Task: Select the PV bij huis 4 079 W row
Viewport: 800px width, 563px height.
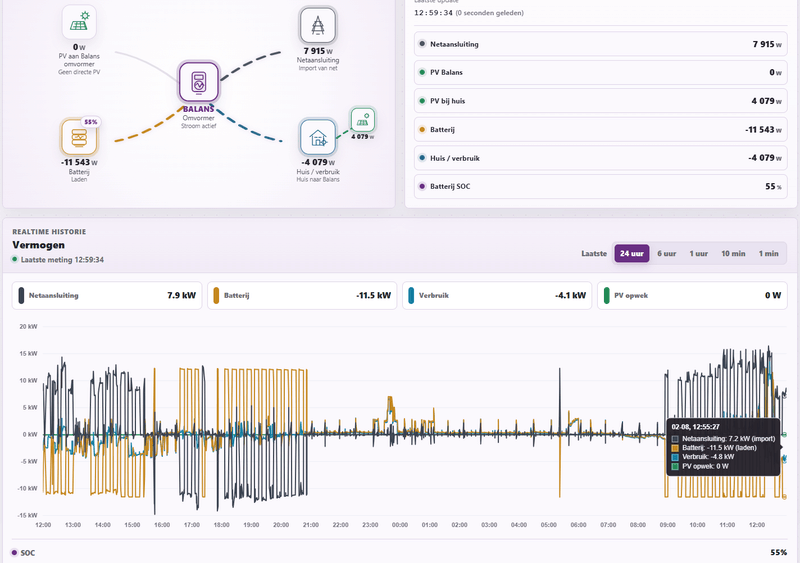Action: [x=601, y=101]
